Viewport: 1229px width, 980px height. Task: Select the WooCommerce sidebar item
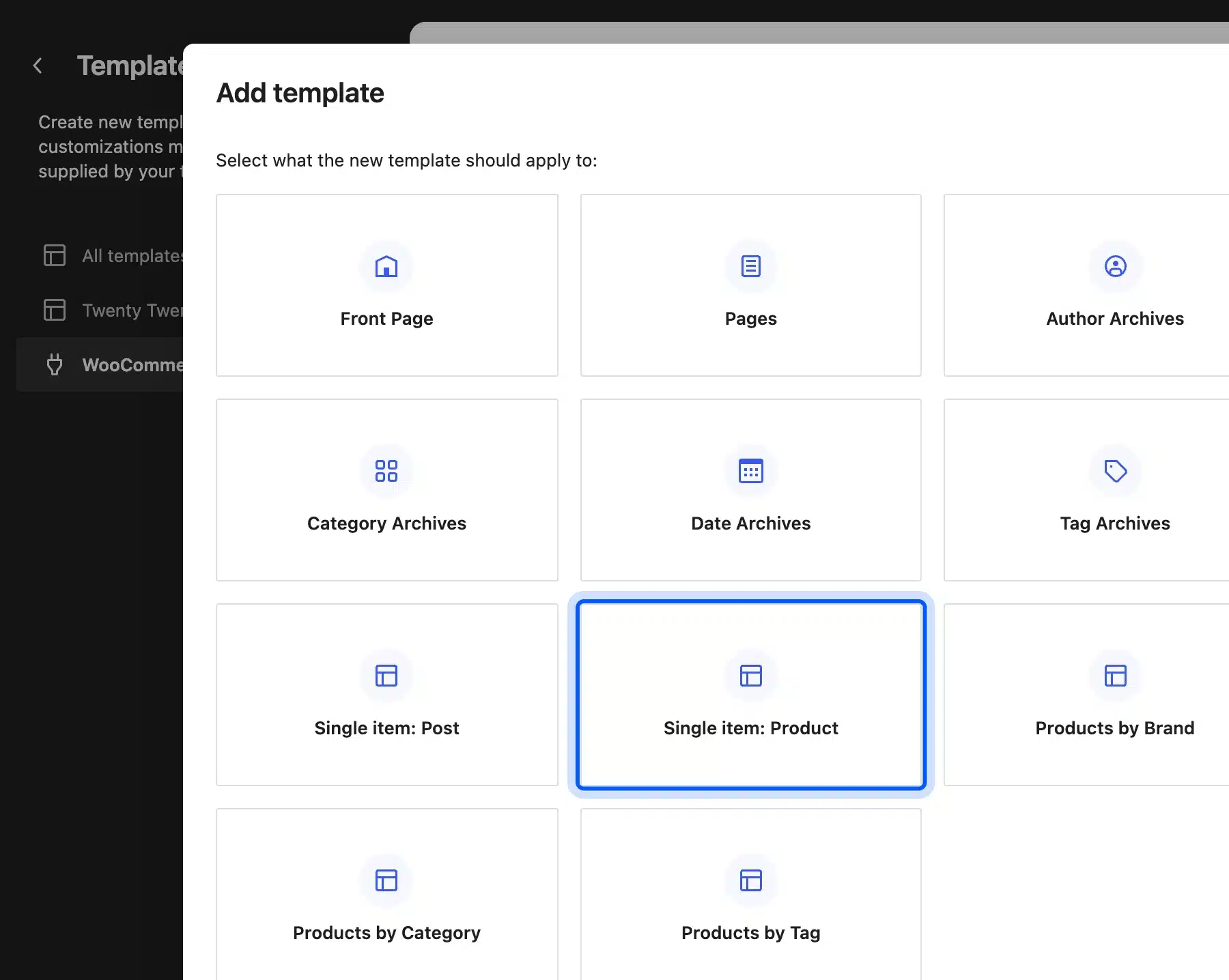coord(100,364)
